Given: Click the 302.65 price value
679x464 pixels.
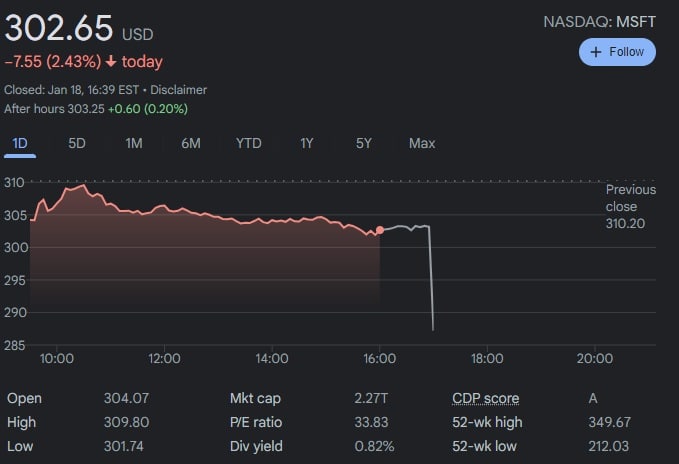Looking at the screenshot, I should [x=59, y=28].
